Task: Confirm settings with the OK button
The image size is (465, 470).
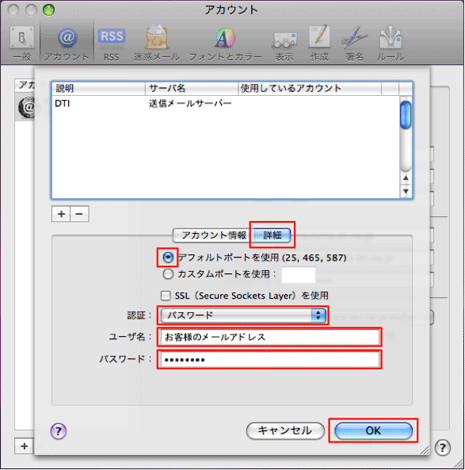Action: pos(373,431)
